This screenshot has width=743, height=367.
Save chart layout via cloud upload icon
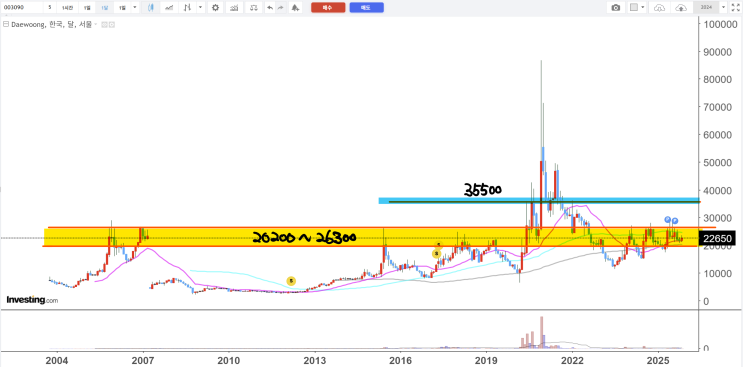pos(681,8)
